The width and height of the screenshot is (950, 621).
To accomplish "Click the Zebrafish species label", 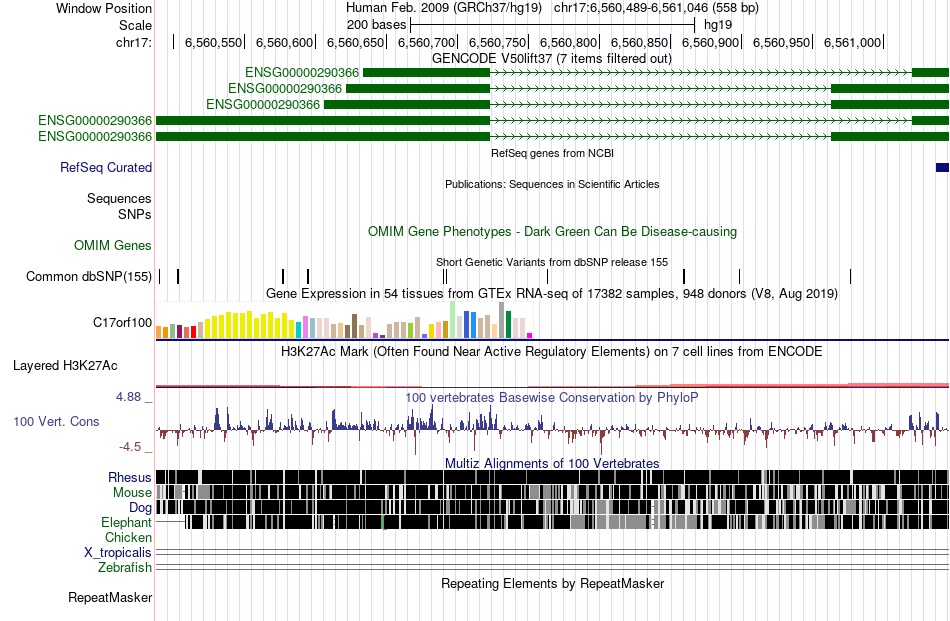I will pos(125,568).
